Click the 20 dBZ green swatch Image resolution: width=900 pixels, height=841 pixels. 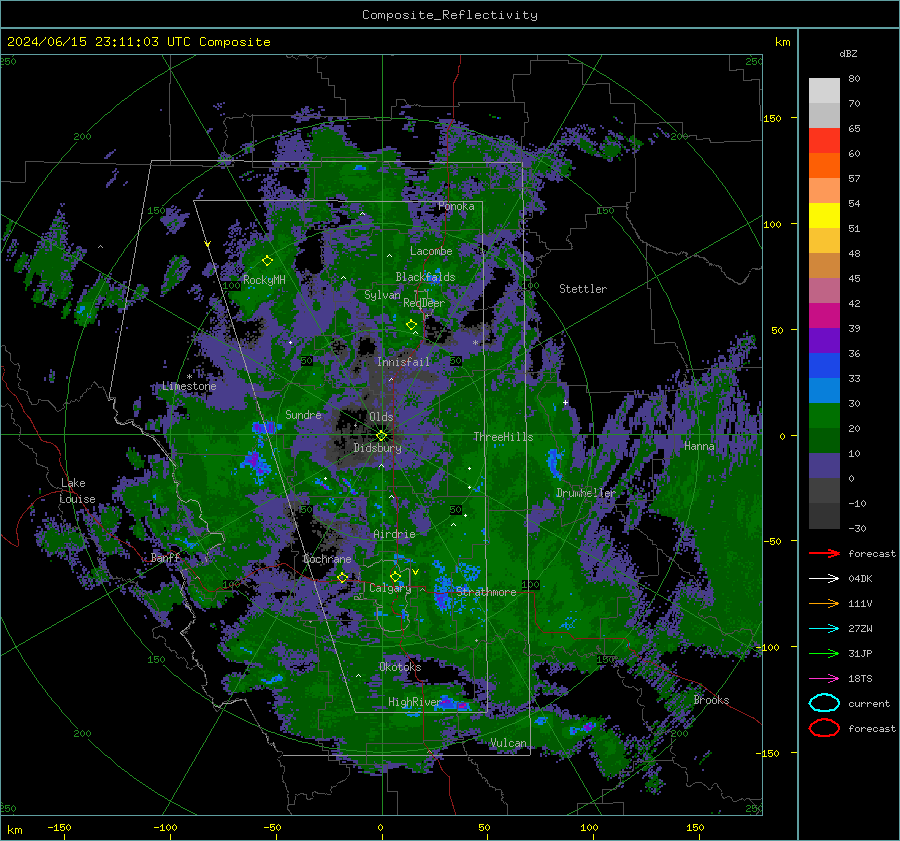(824, 415)
